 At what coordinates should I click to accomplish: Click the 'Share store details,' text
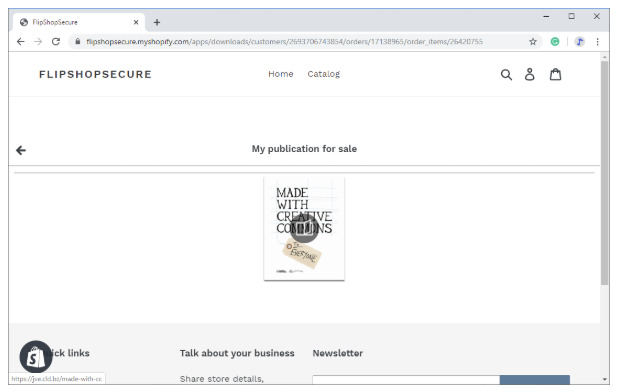click(222, 379)
